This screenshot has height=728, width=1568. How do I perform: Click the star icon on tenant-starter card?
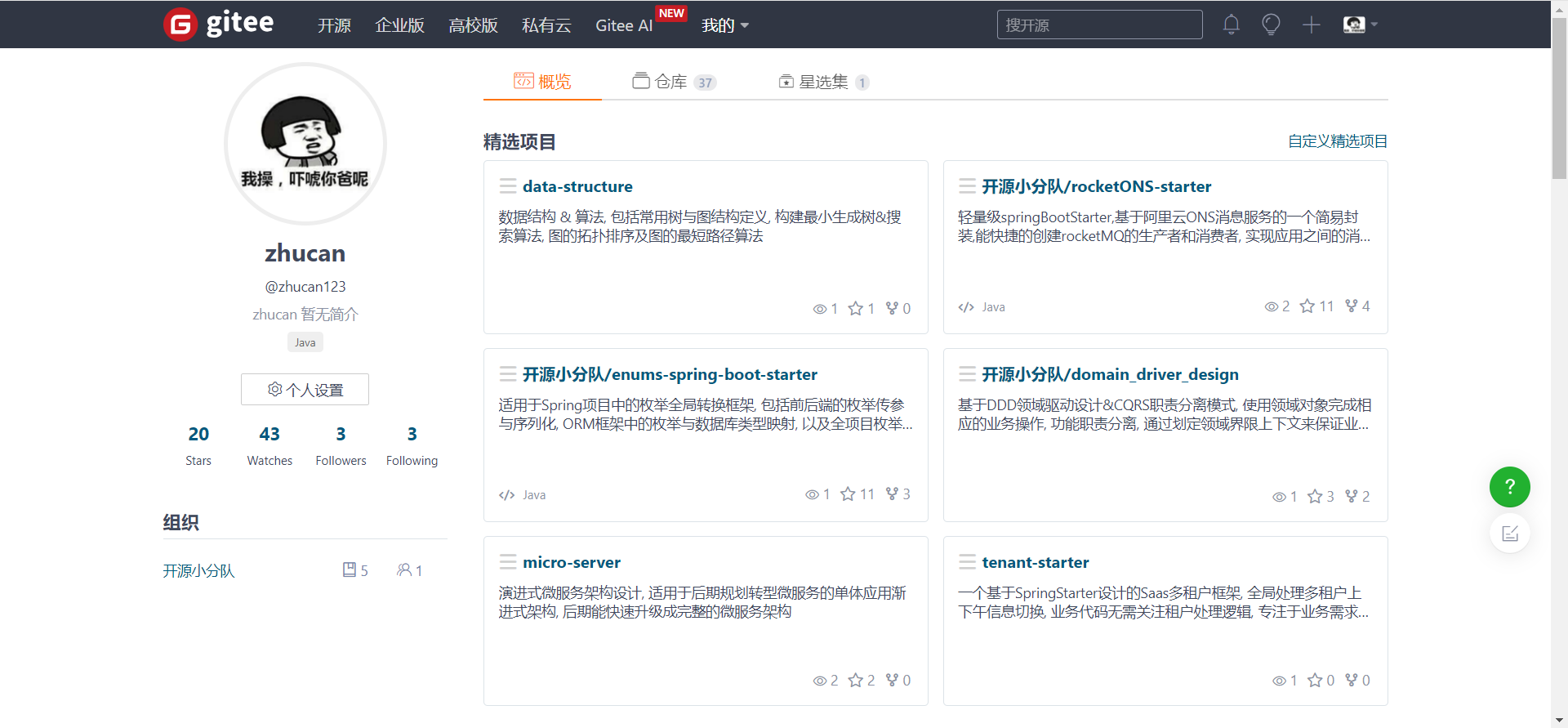click(x=1315, y=680)
